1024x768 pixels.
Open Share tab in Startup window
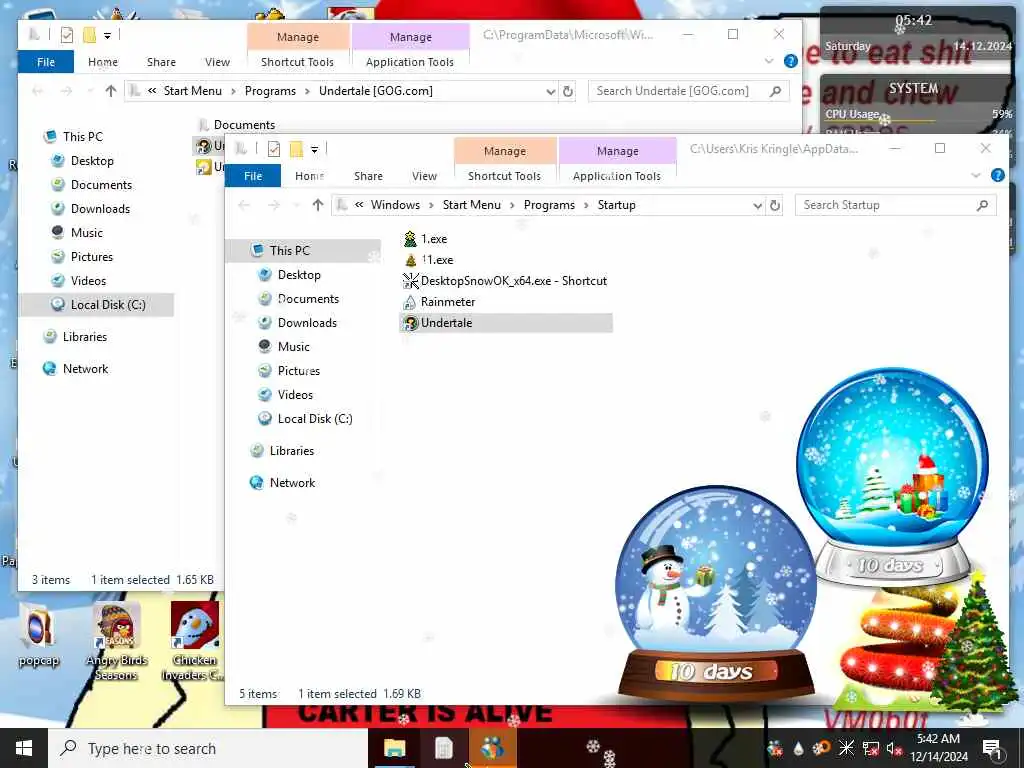click(x=368, y=176)
